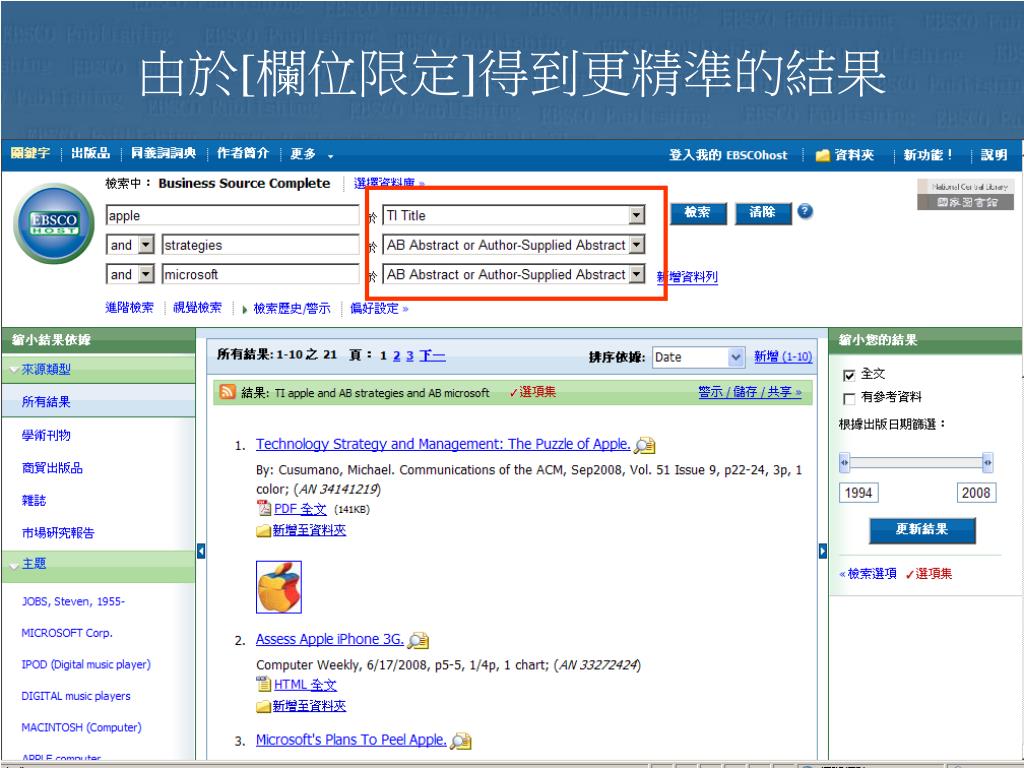Click the RSS feed icon beside results
The width and height of the screenshot is (1024, 768).
point(227,392)
